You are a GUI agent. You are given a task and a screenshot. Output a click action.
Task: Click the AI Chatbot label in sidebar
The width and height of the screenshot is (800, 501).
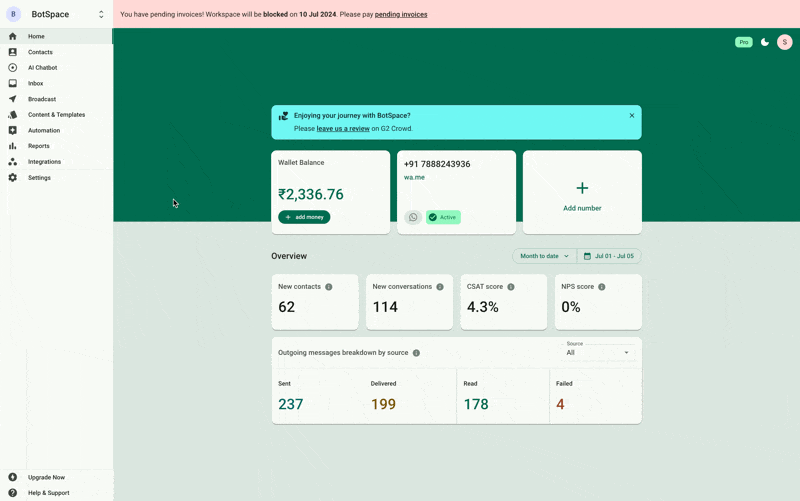pos(43,68)
